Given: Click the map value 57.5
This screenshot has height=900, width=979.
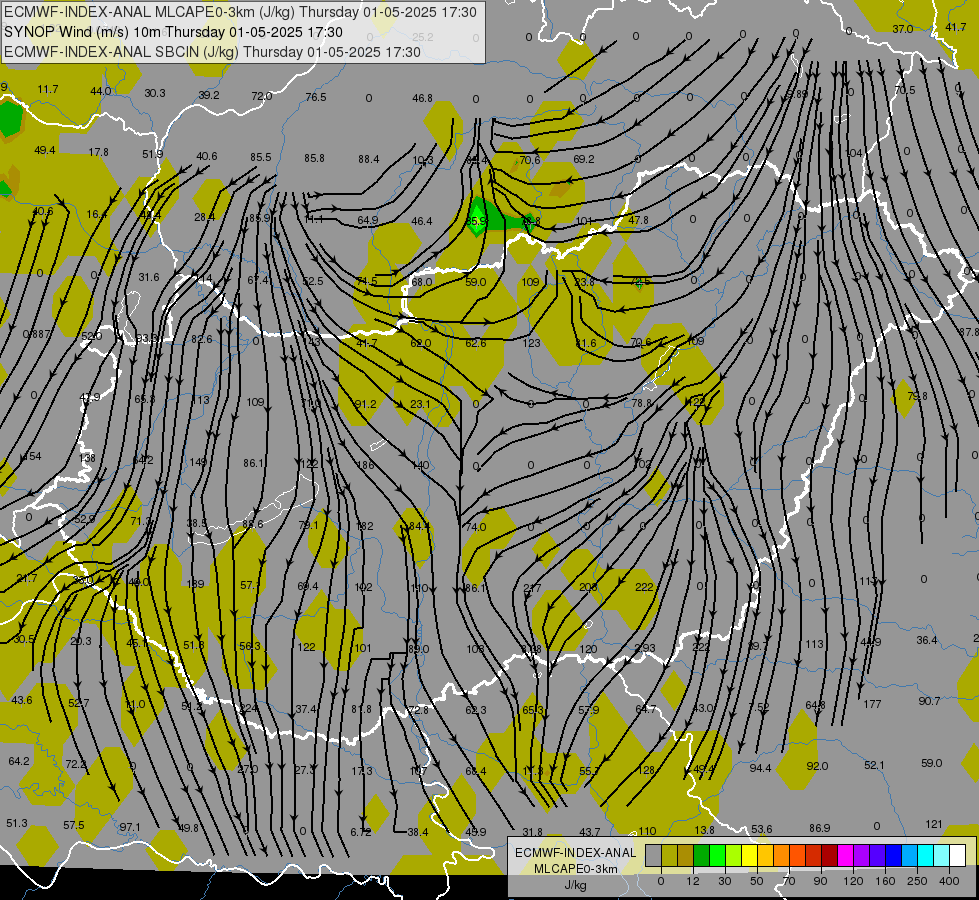Looking at the screenshot, I should [74, 826].
